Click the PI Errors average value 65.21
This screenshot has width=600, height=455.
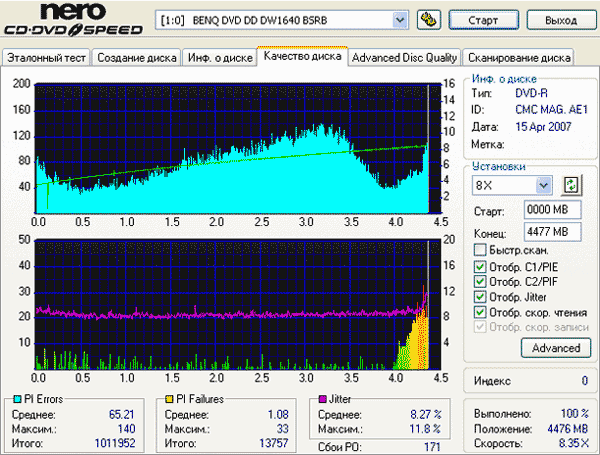(122, 414)
